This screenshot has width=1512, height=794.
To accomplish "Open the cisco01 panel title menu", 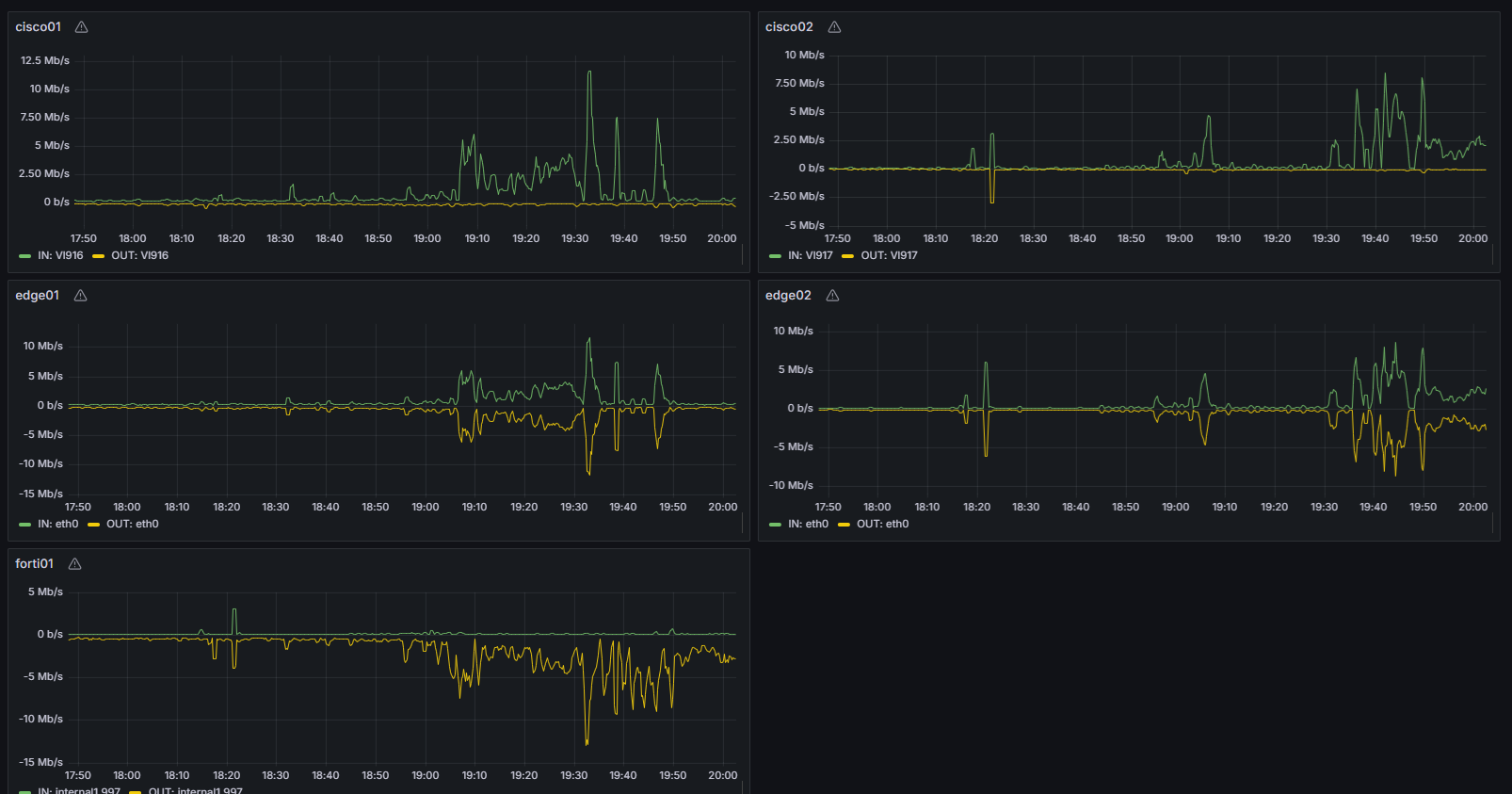I will [x=38, y=27].
